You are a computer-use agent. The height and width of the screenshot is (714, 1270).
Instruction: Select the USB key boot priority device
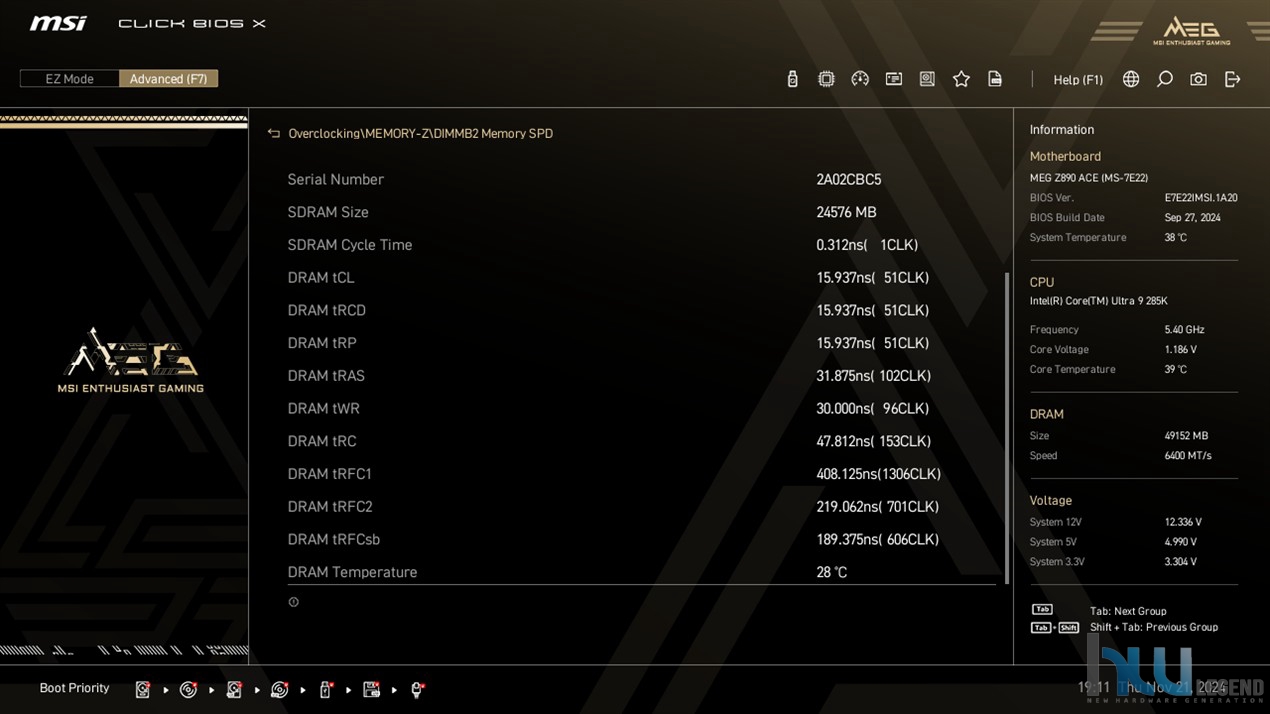click(x=325, y=689)
